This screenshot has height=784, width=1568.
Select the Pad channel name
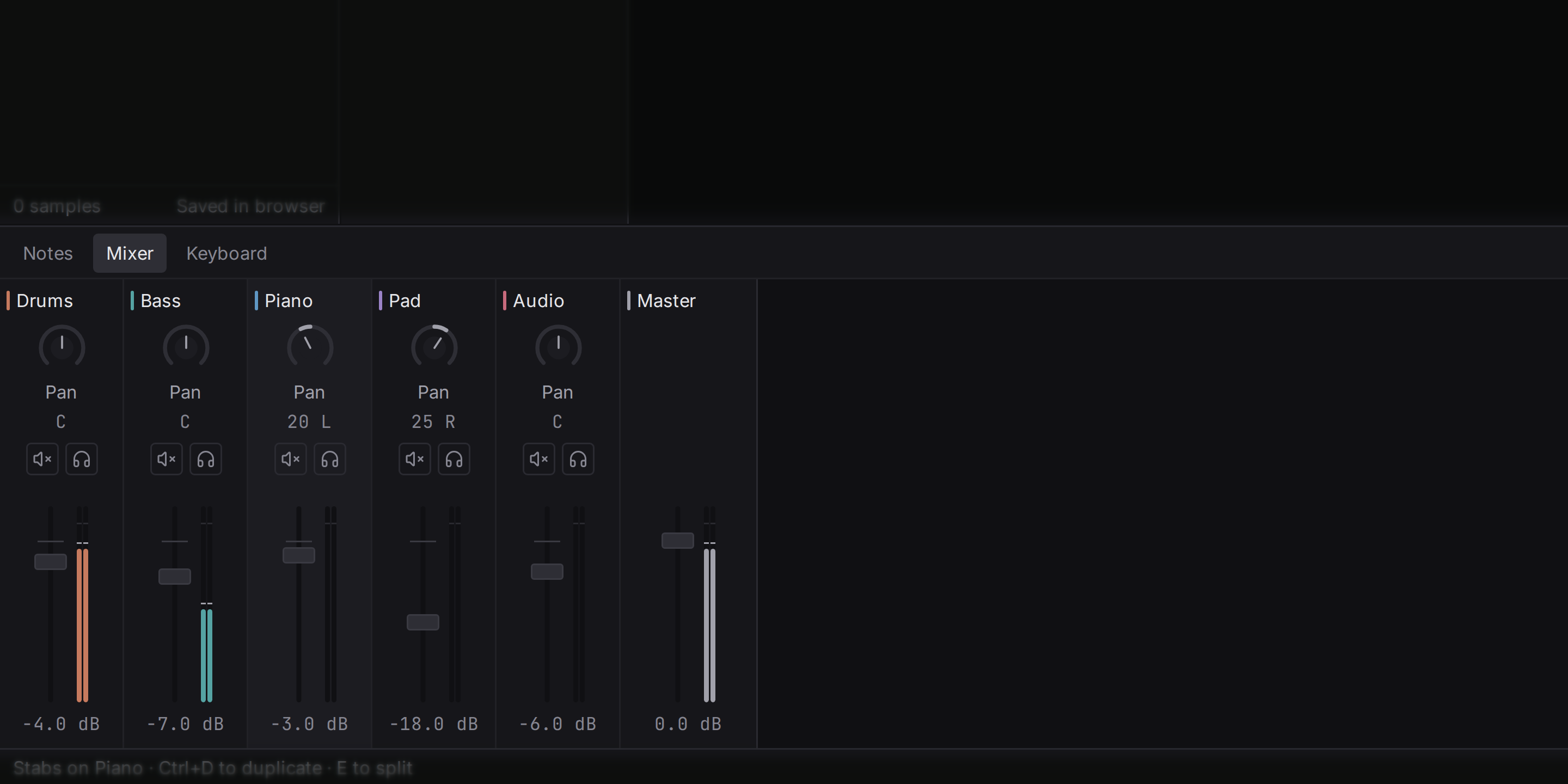coord(405,301)
